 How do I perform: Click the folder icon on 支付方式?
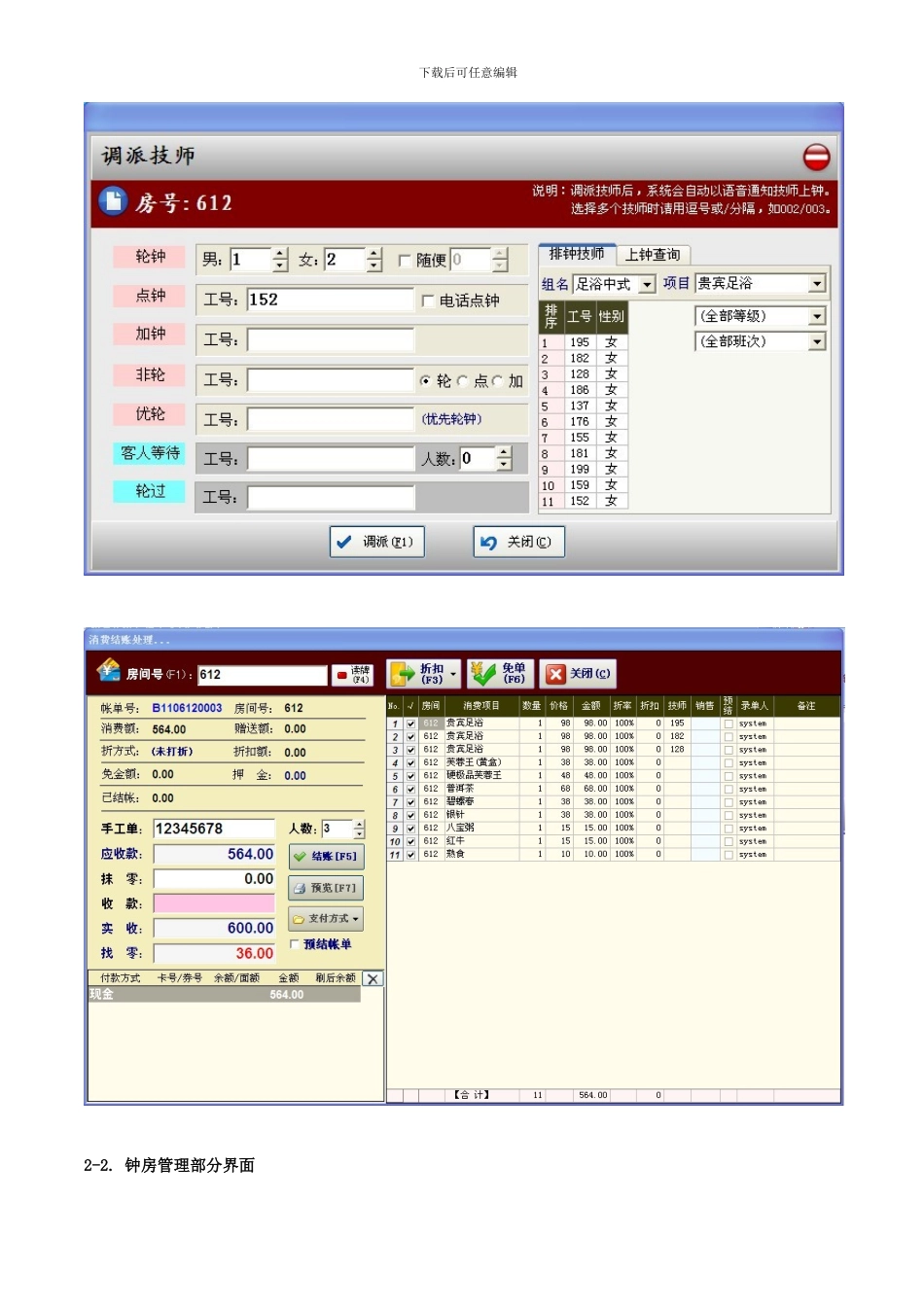(299, 919)
